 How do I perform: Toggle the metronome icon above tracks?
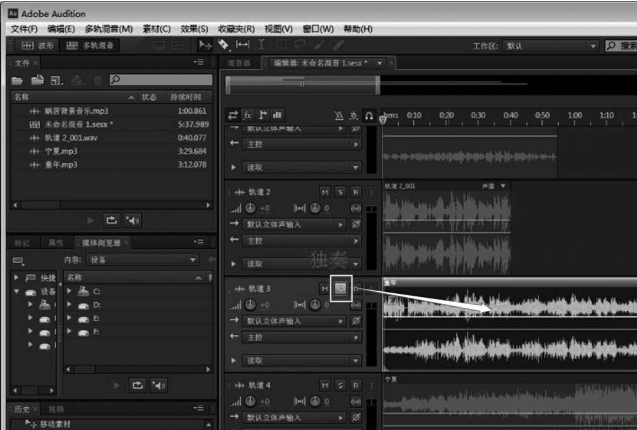(x=340, y=115)
